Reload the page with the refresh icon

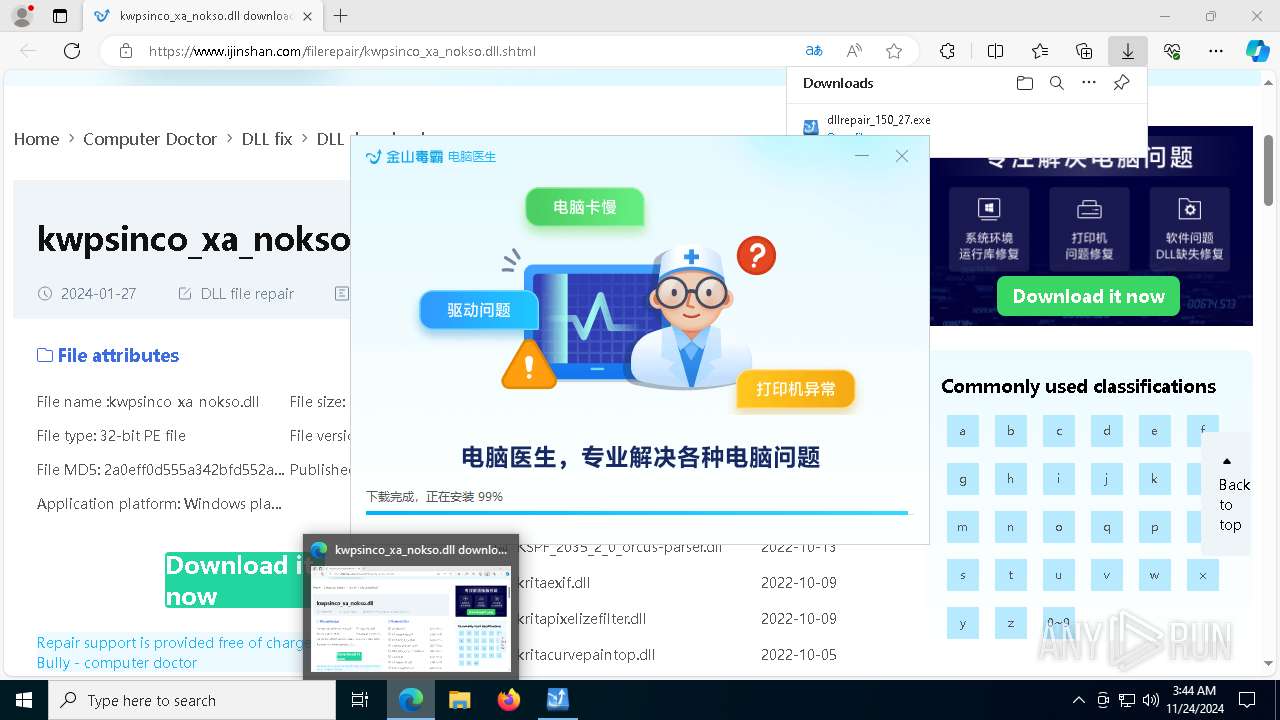pos(72,51)
